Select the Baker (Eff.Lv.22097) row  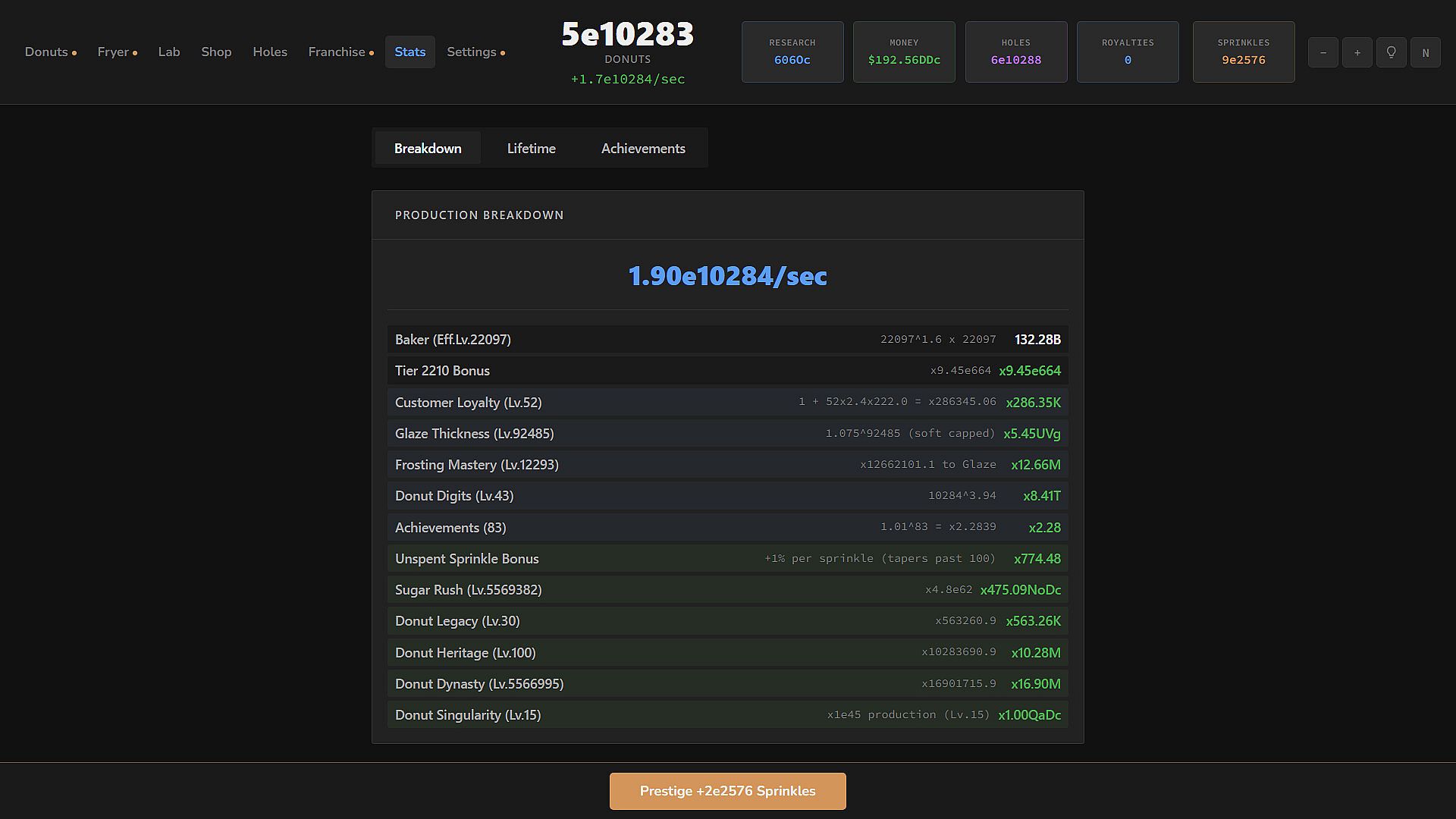728,340
